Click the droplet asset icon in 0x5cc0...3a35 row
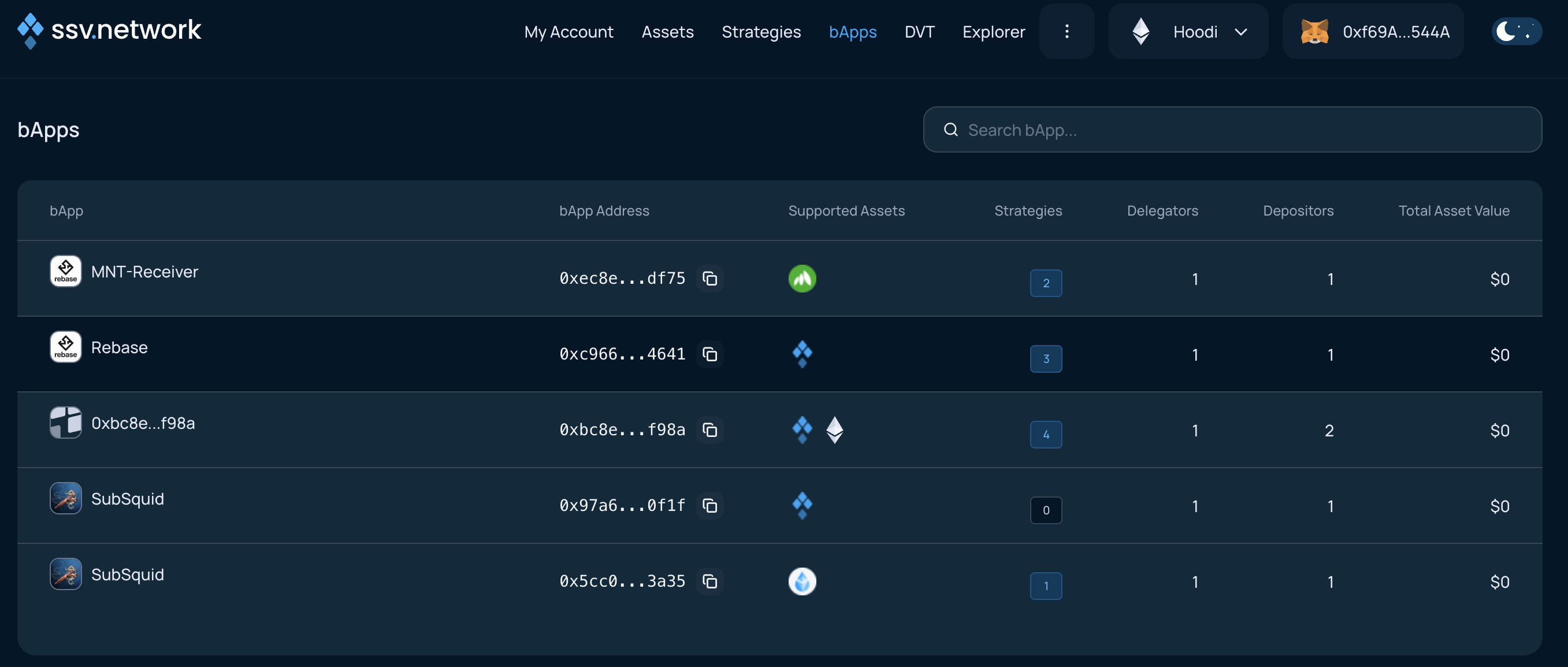The image size is (1568, 667). pyautogui.click(x=802, y=581)
